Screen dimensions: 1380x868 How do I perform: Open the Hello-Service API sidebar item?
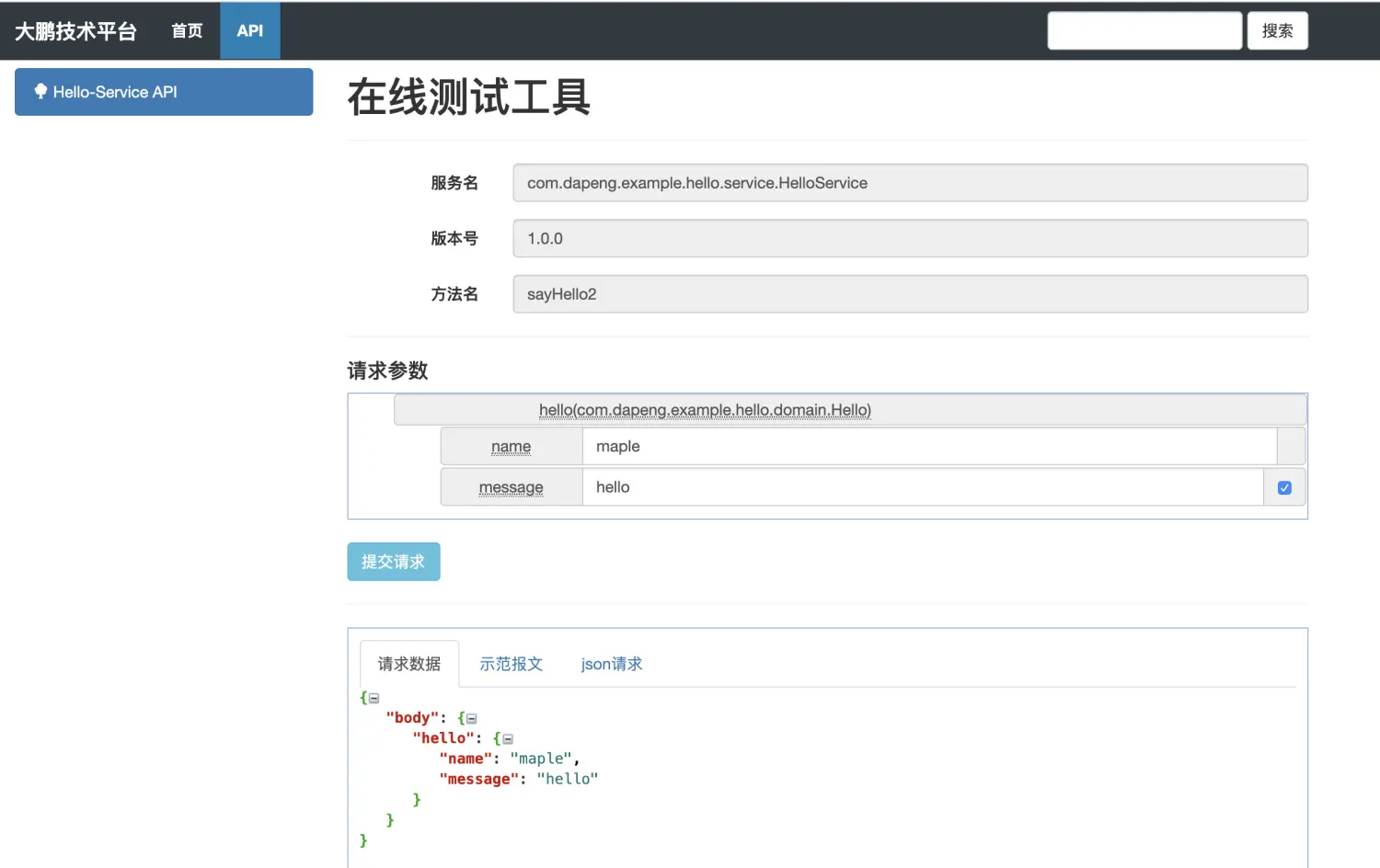(x=164, y=92)
